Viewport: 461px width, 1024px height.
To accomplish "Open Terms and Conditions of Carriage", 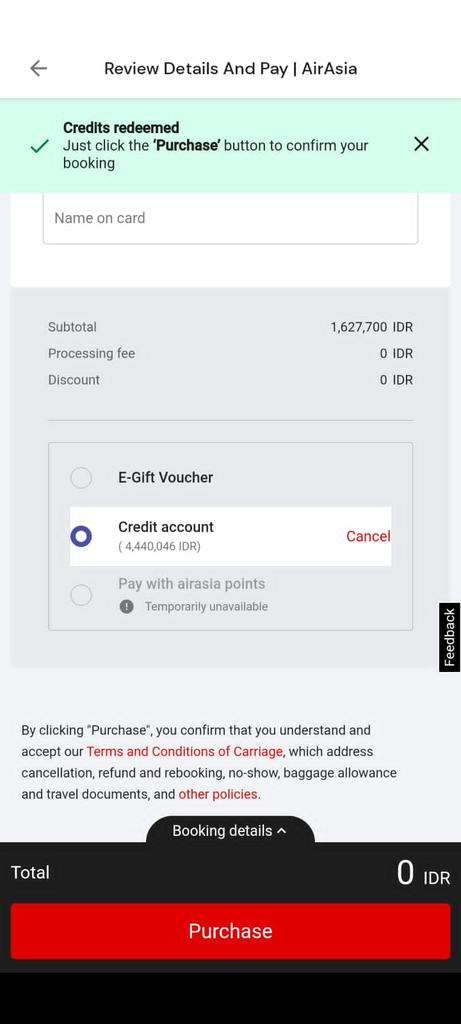I will point(185,751).
